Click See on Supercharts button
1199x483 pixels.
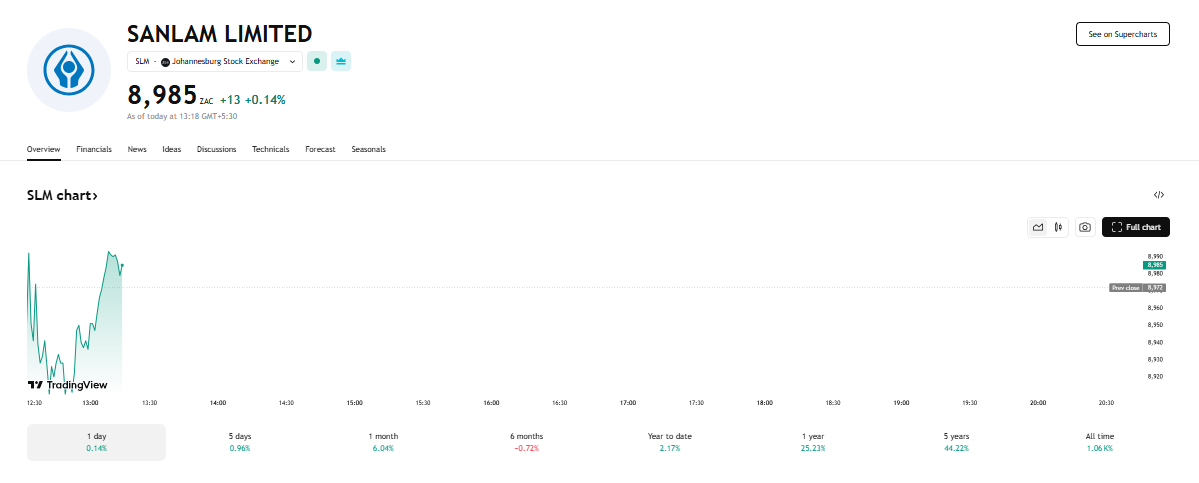(x=1122, y=34)
